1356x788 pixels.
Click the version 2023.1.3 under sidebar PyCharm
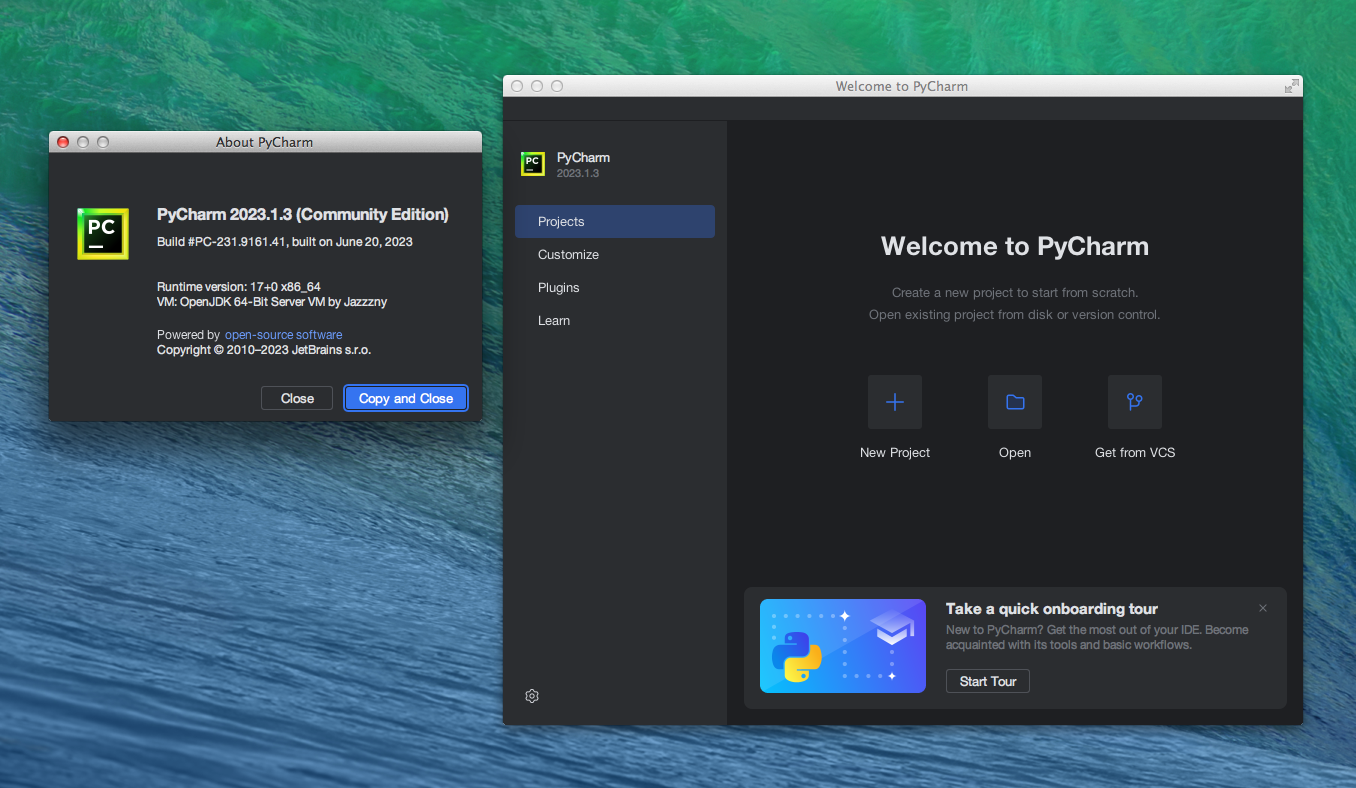click(x=578, y=174)
